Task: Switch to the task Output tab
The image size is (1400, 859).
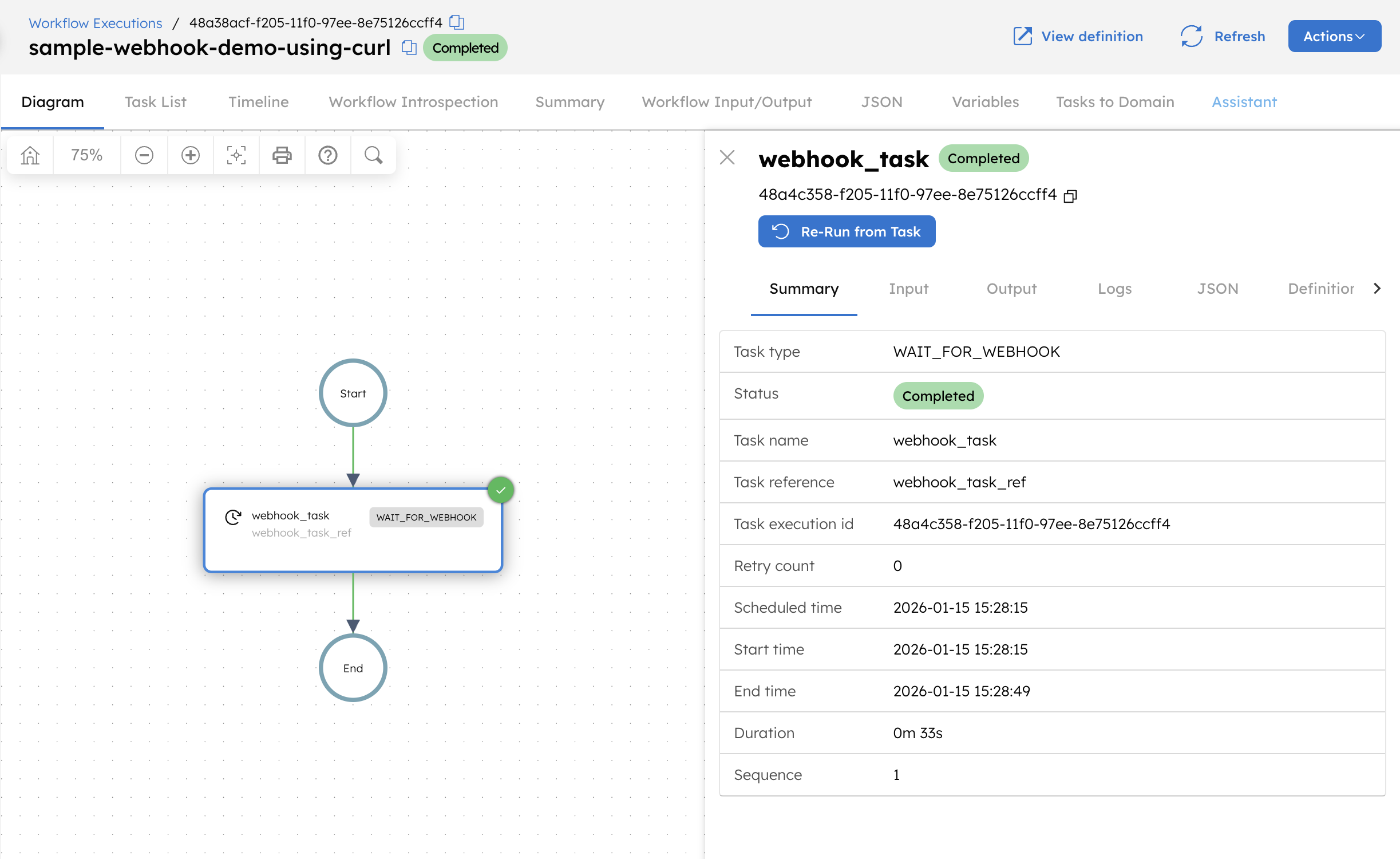Action: (1011, 289)
